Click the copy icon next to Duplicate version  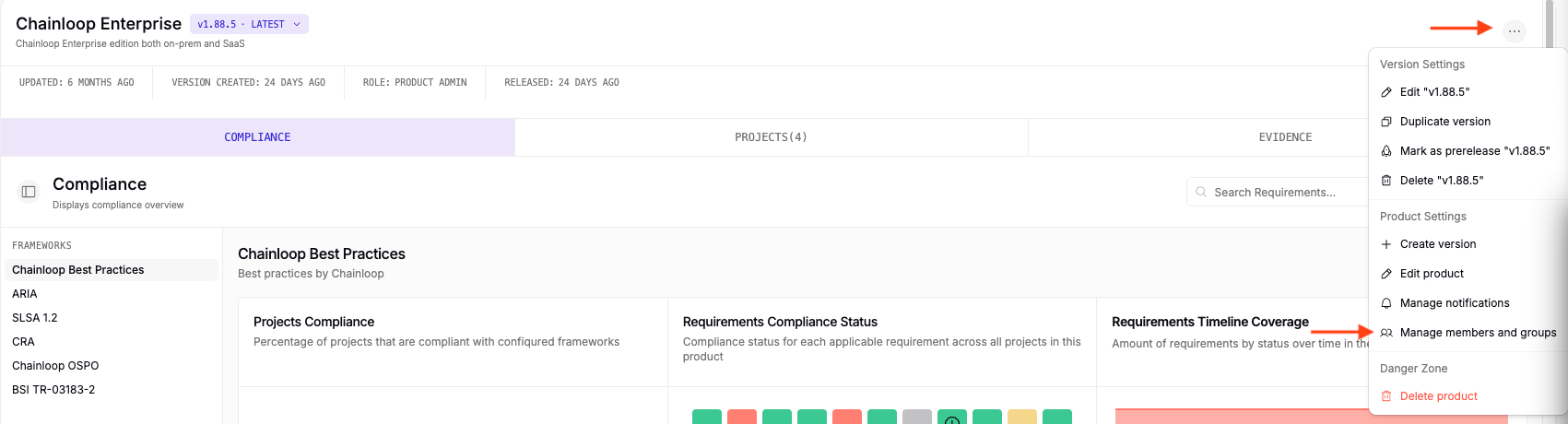[1386, 122]
